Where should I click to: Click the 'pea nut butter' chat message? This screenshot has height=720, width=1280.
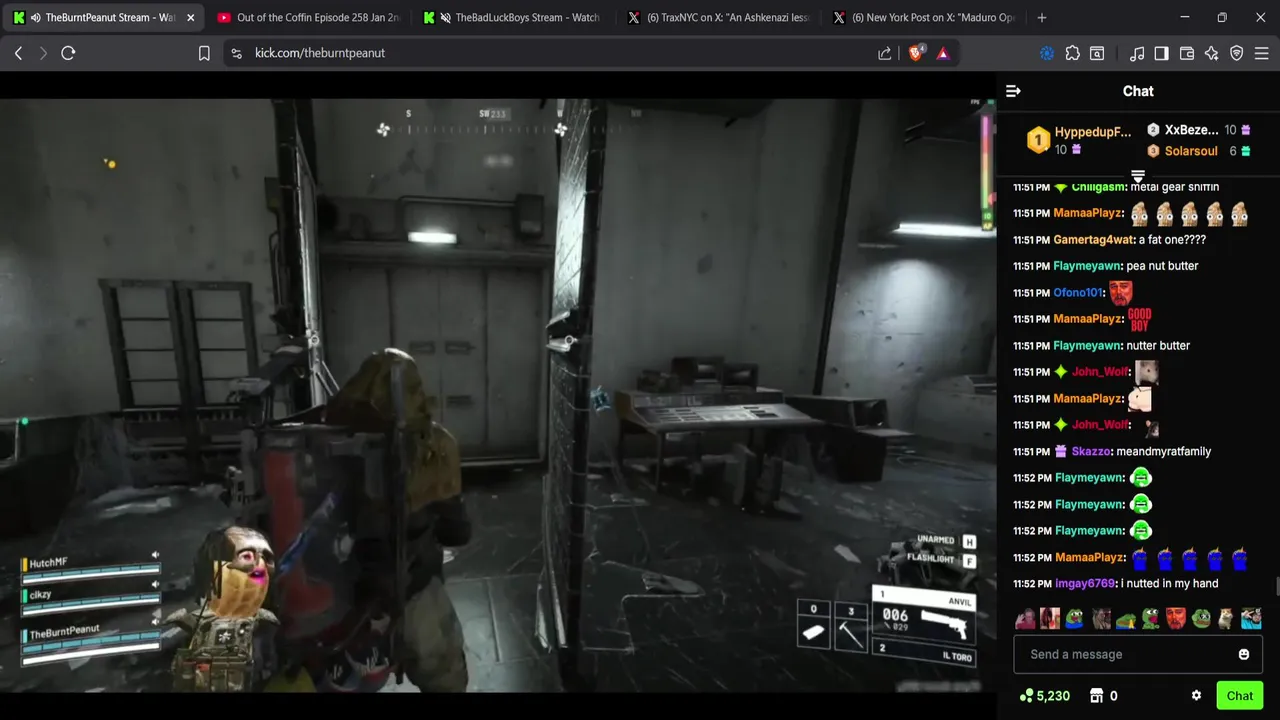[1162, 266]
